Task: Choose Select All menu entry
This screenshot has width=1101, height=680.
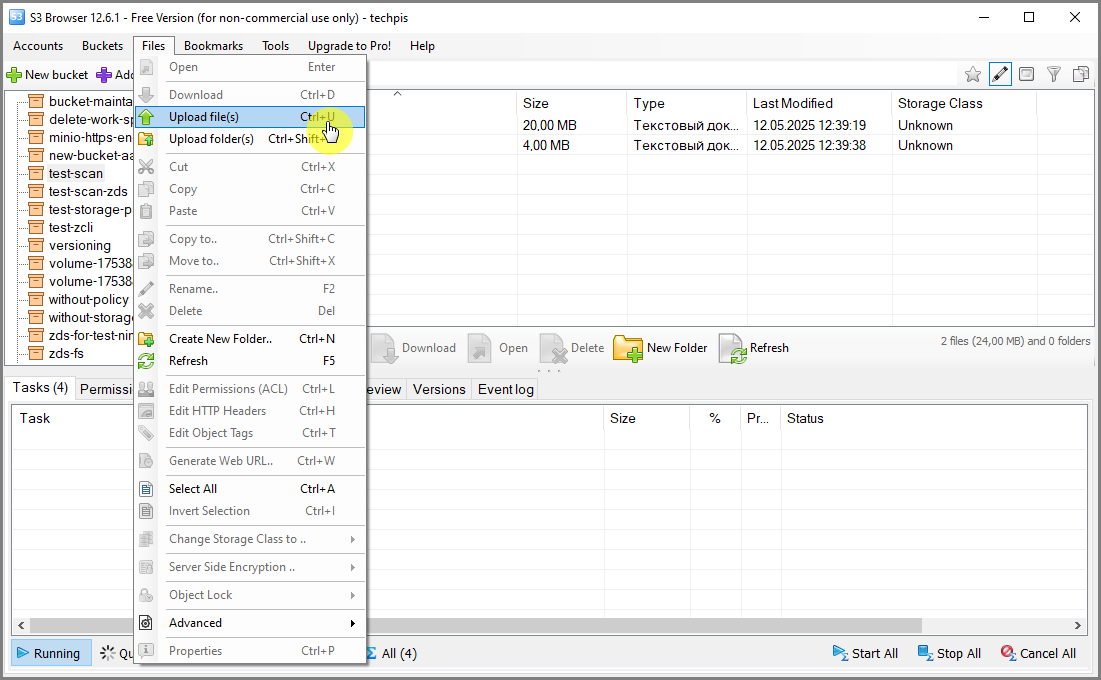Action: click(250, 489)
